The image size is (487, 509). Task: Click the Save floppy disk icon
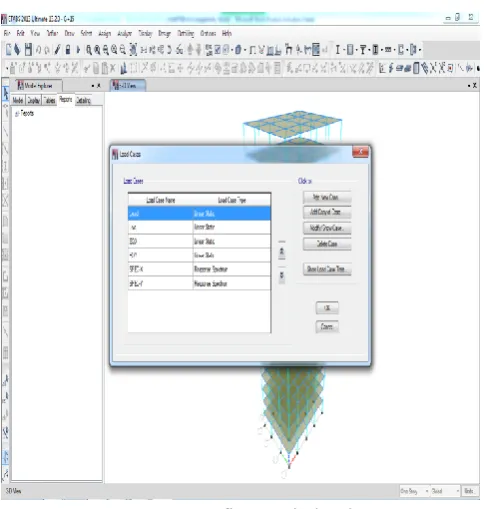pos(28,50)
